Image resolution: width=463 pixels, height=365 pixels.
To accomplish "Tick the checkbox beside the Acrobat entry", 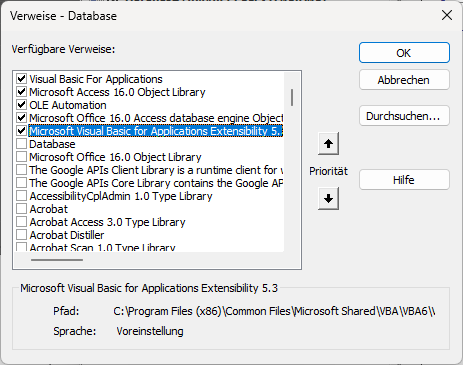I will point(22,209).
